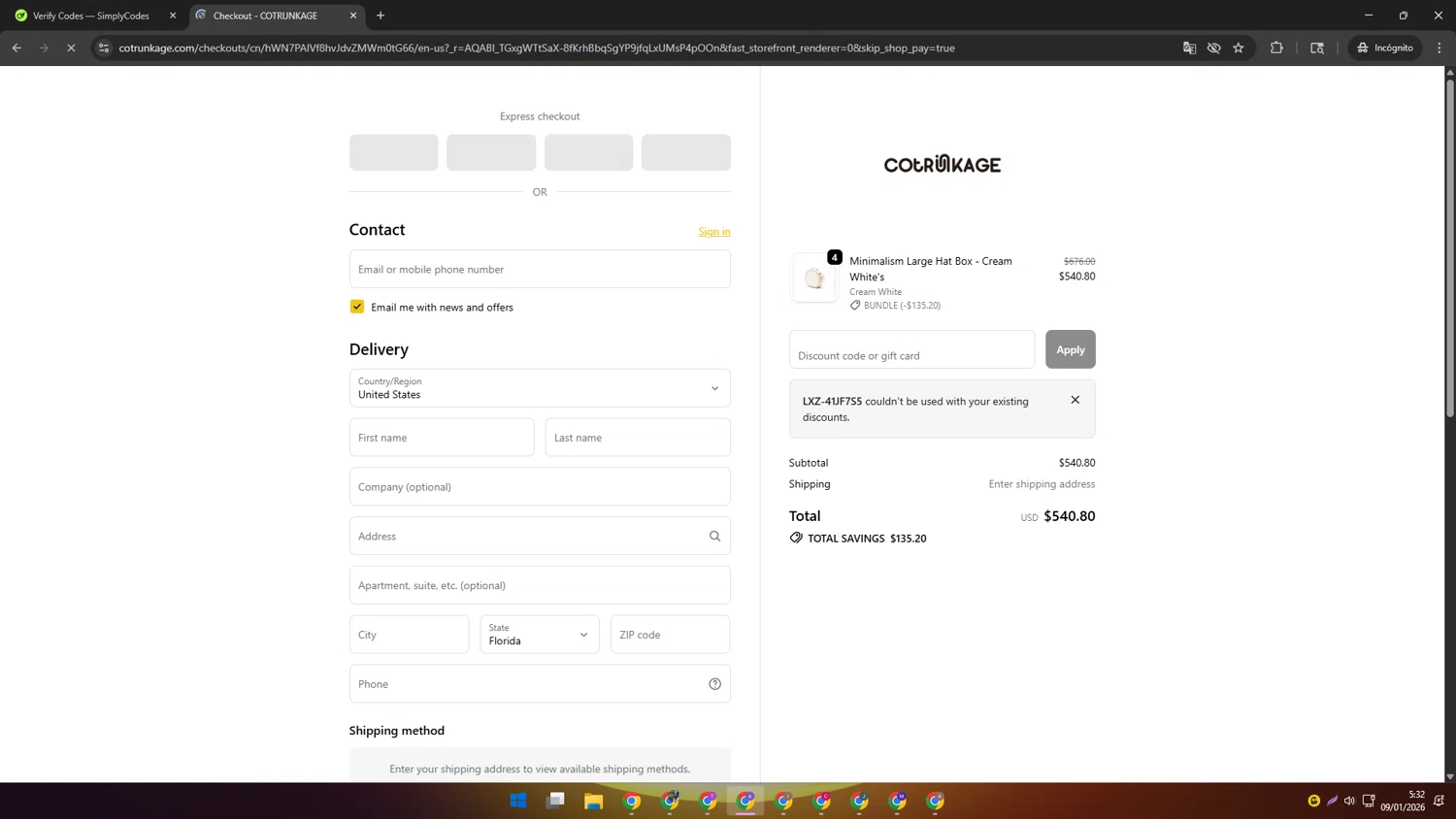The width and height of the screenshot is (1456, 819).
Task: Click the Last name field
Action: click(x=638, y=438)
